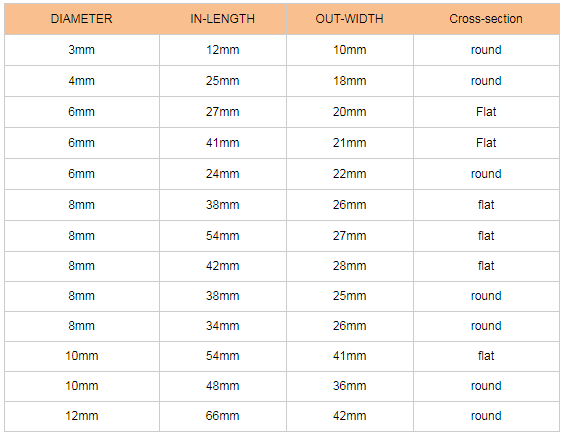The height and width of the screenshot is (435, 564).
Task: Click the 42mm in-length cell
Action: click(x=223, y=266)
